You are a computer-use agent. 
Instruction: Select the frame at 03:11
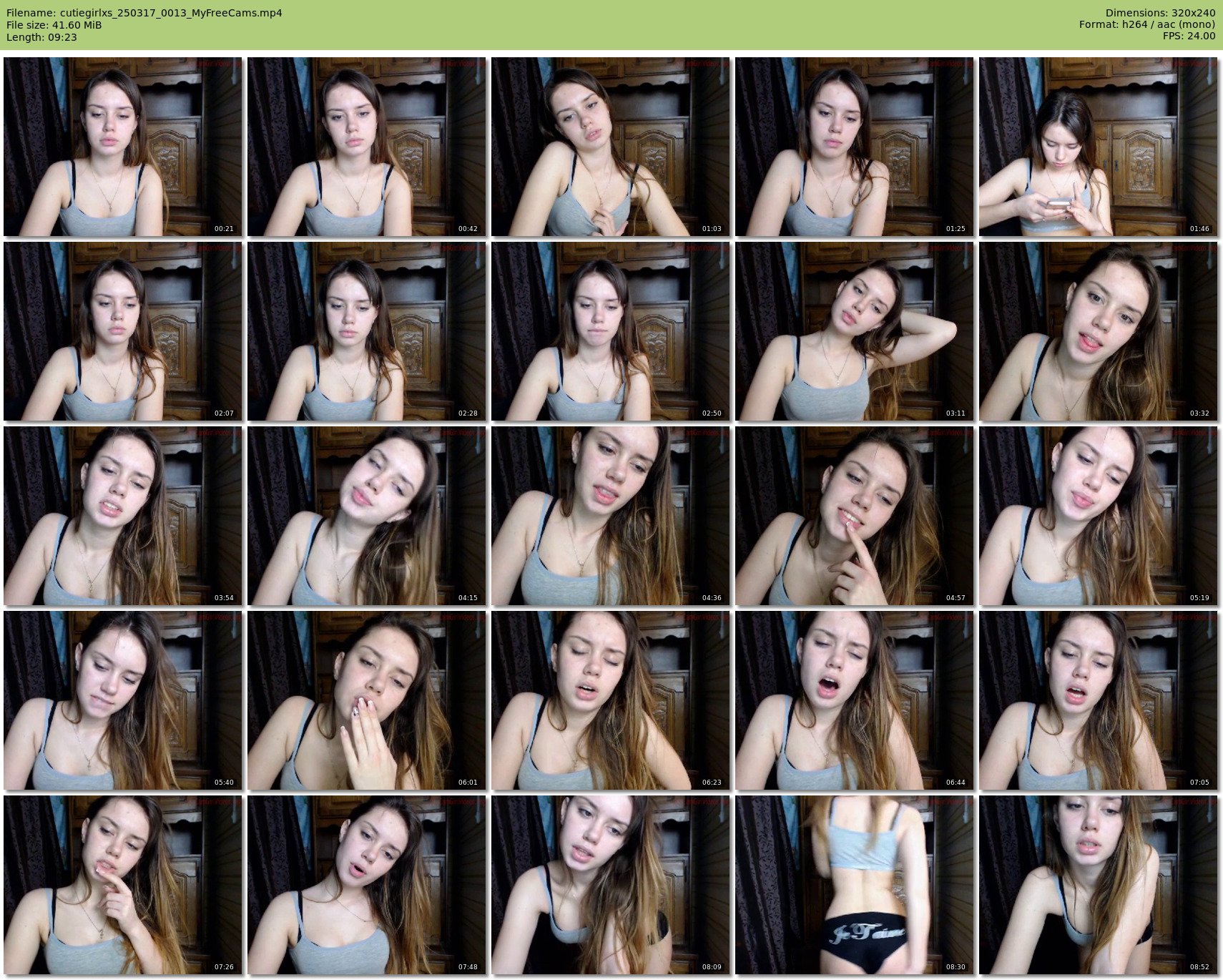click(854, 331)
